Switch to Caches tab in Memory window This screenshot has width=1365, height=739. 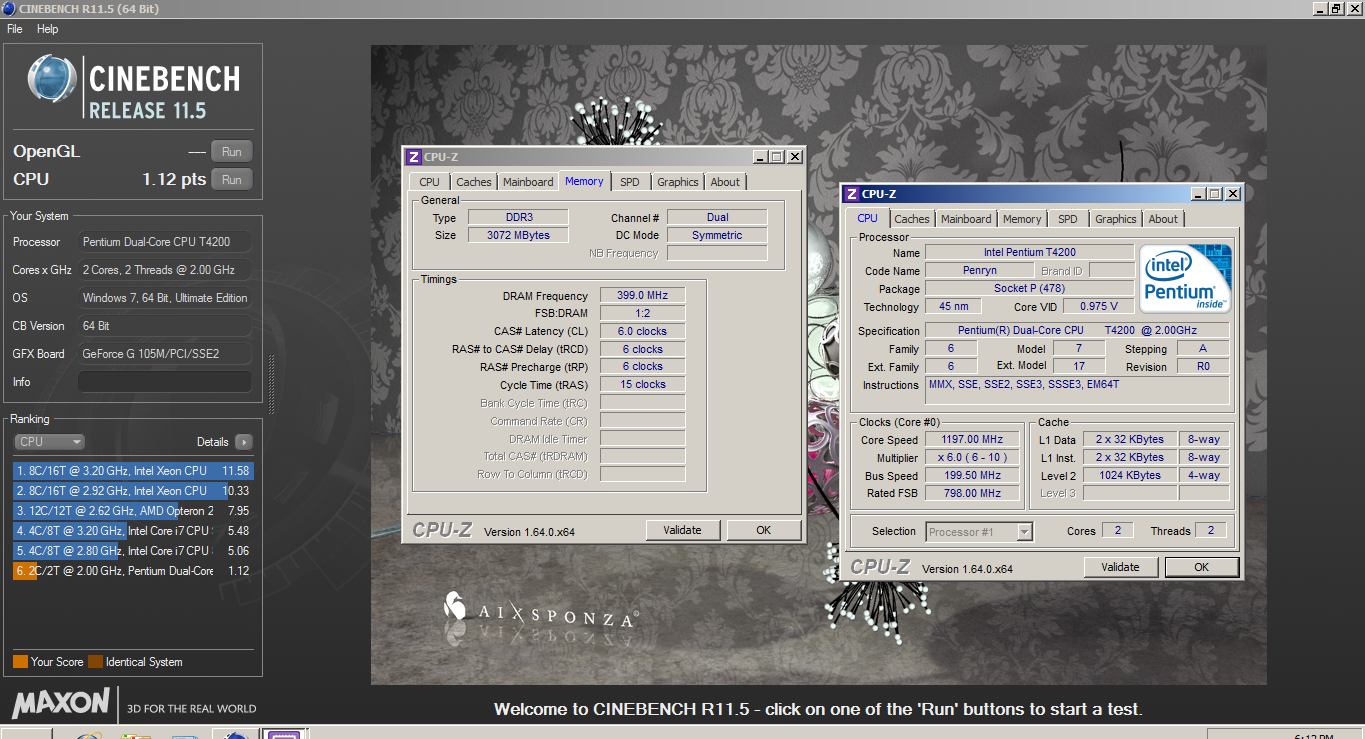(473, 182)
